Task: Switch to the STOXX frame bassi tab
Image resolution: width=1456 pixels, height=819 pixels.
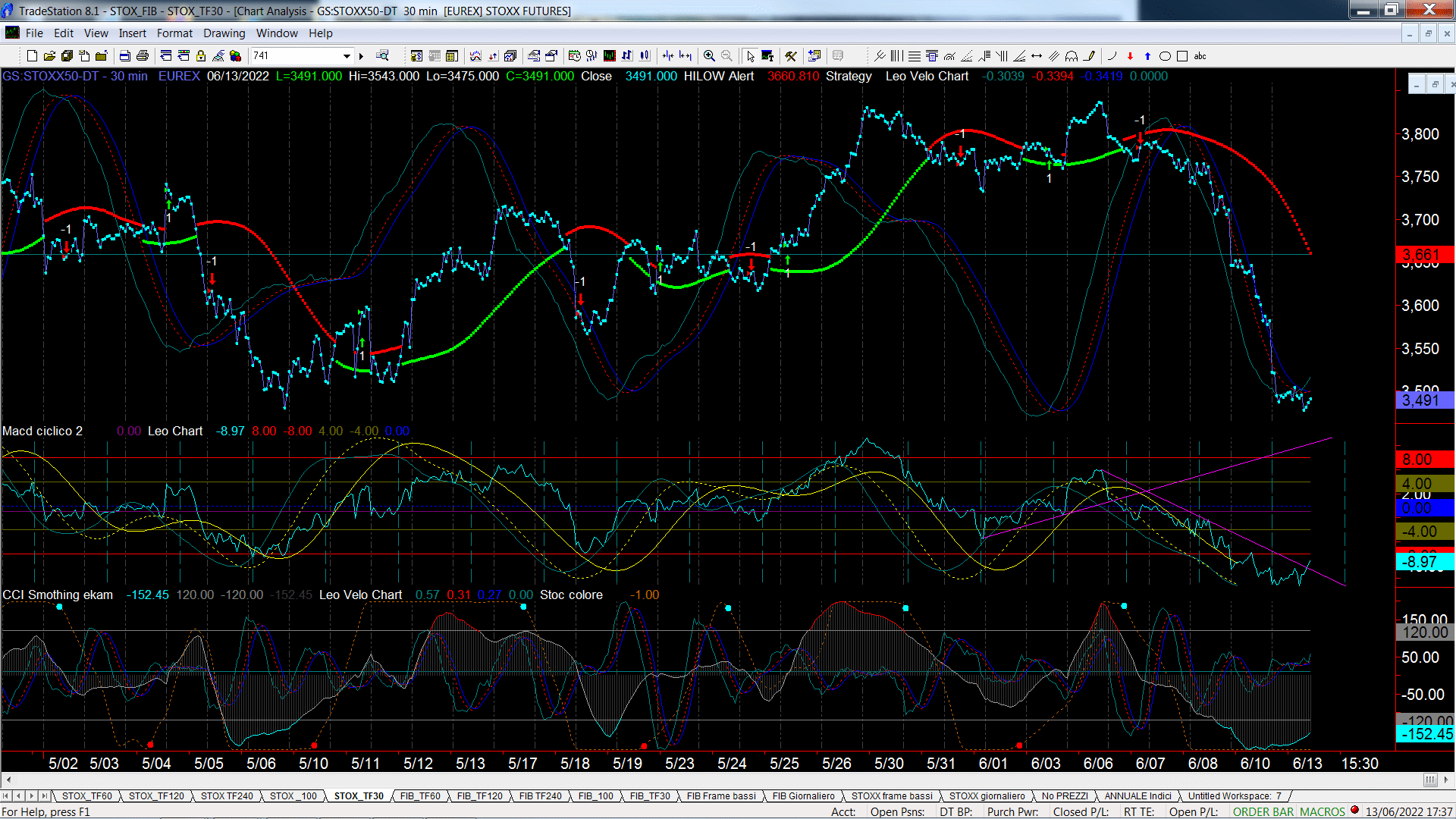Action: point(892,795)
